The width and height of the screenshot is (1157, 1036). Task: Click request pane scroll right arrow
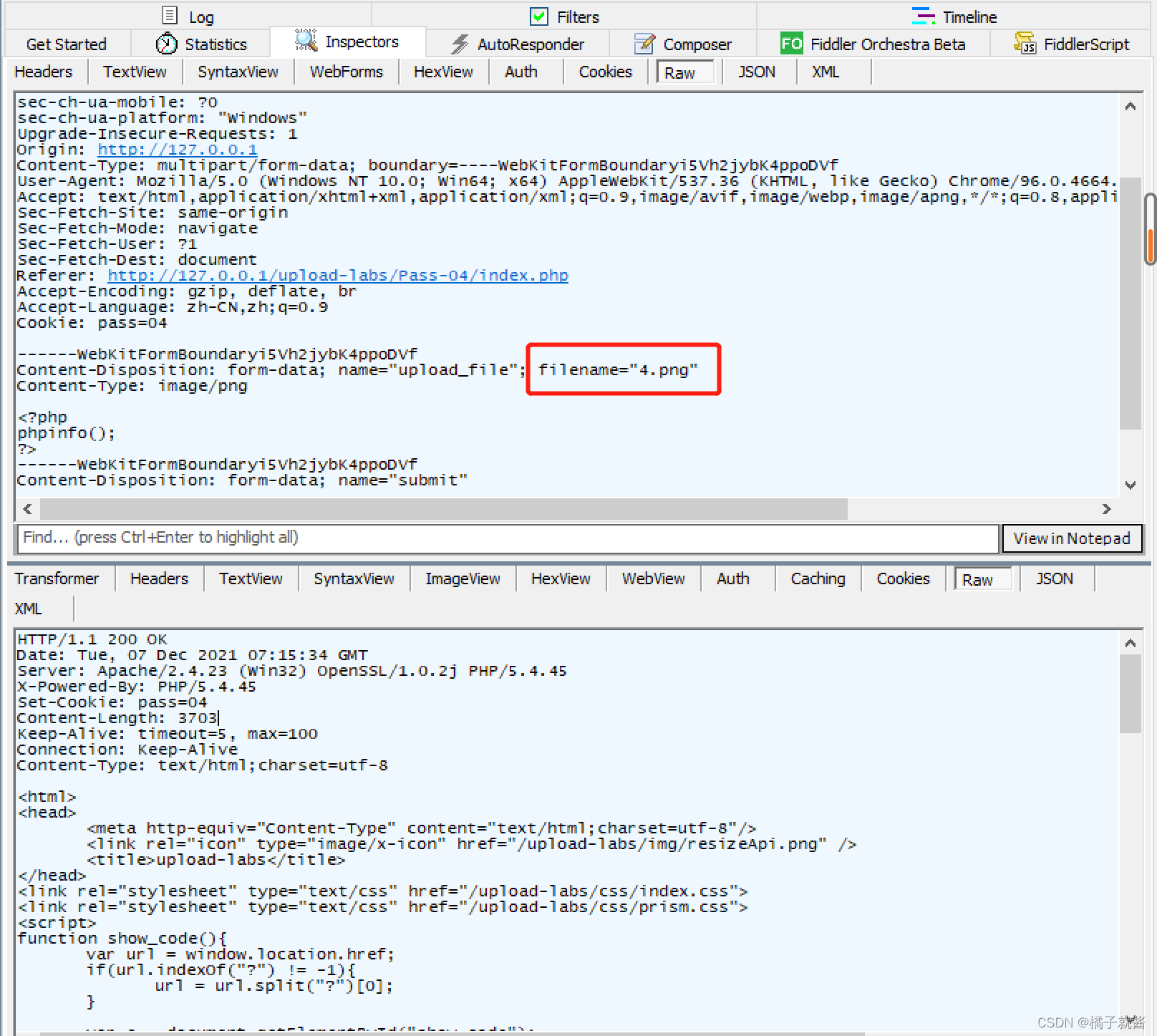point(1106,508)
